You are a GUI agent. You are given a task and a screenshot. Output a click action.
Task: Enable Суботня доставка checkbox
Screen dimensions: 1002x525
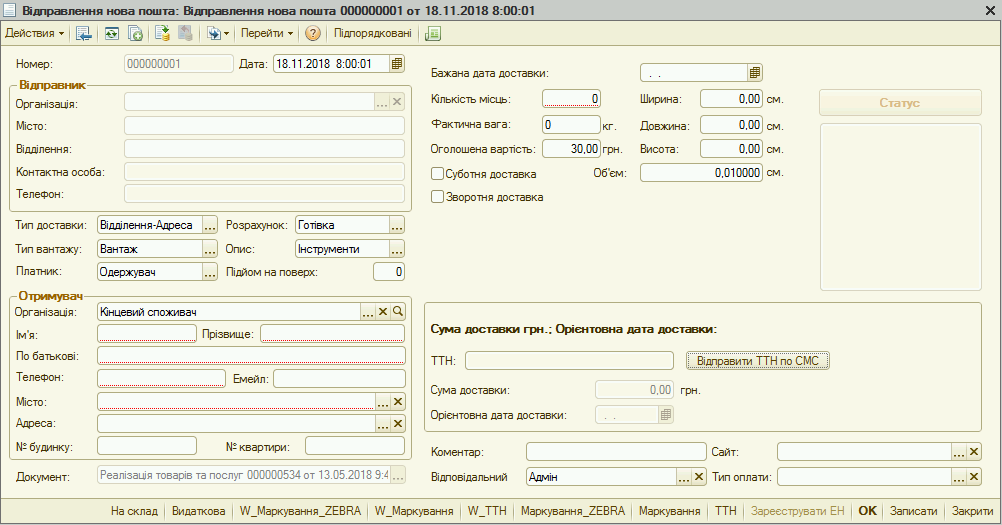point(437,174)
